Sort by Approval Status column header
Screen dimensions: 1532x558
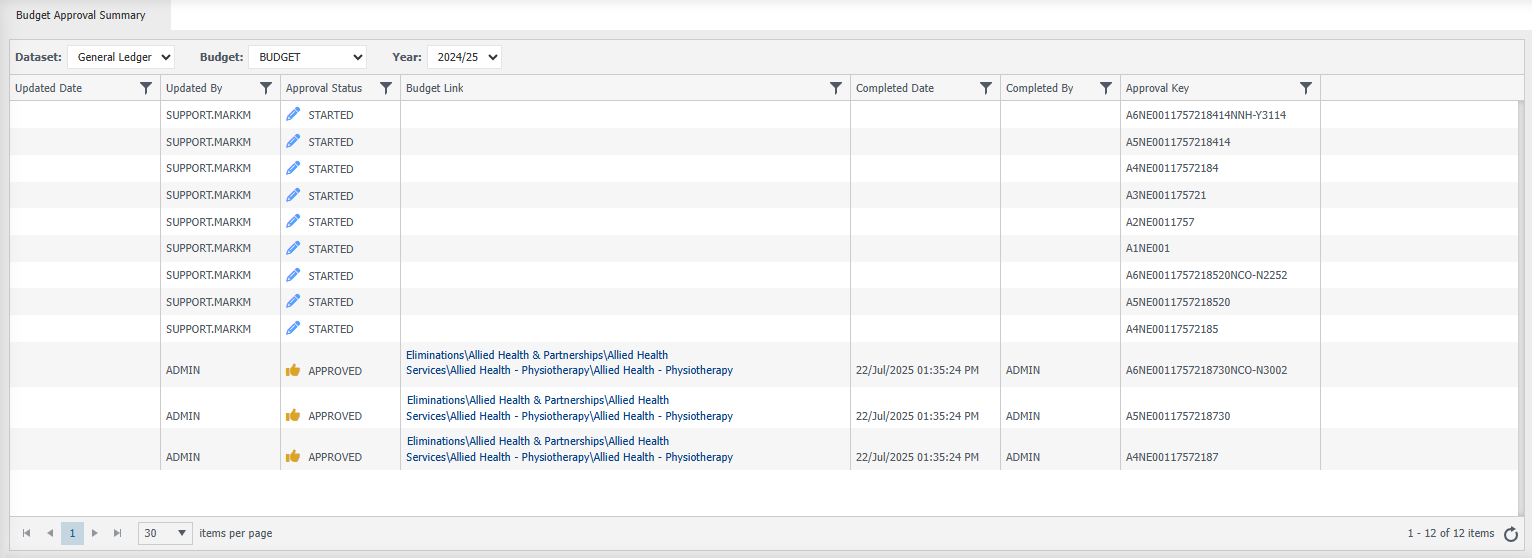(324, 88)
